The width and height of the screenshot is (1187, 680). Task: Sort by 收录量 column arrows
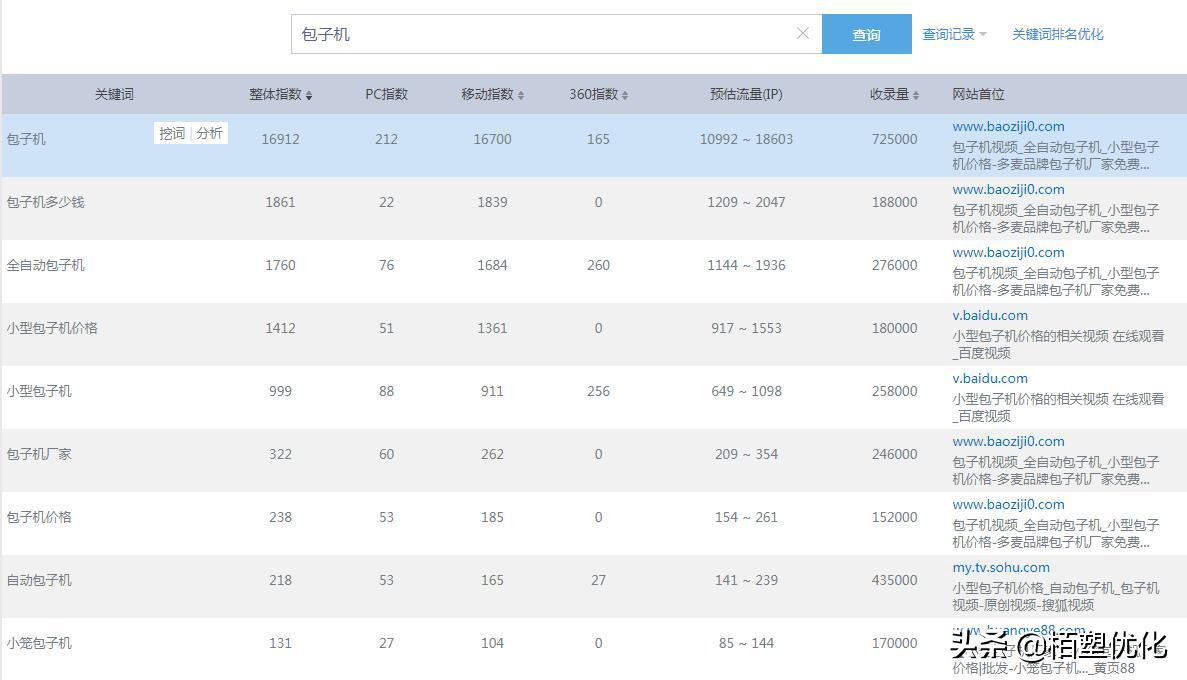click(916, 95)
